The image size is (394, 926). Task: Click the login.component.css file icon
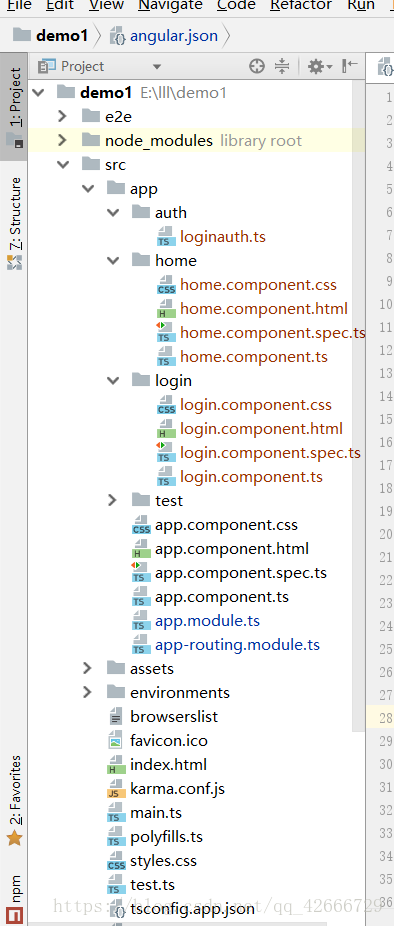pos(166,405)
